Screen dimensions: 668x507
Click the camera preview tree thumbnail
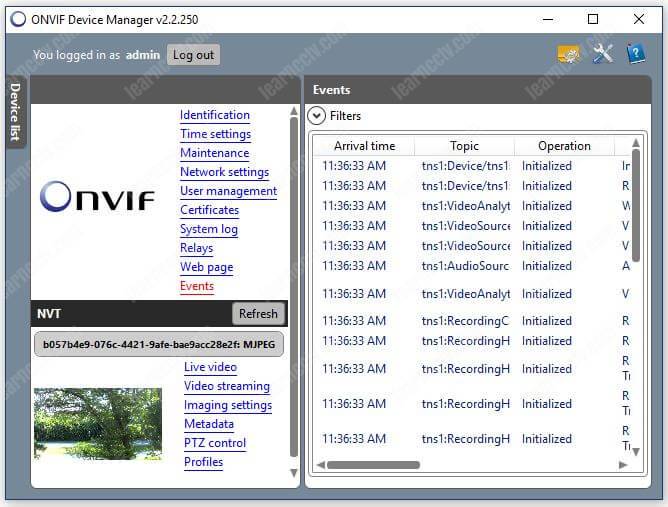(98, 423)
